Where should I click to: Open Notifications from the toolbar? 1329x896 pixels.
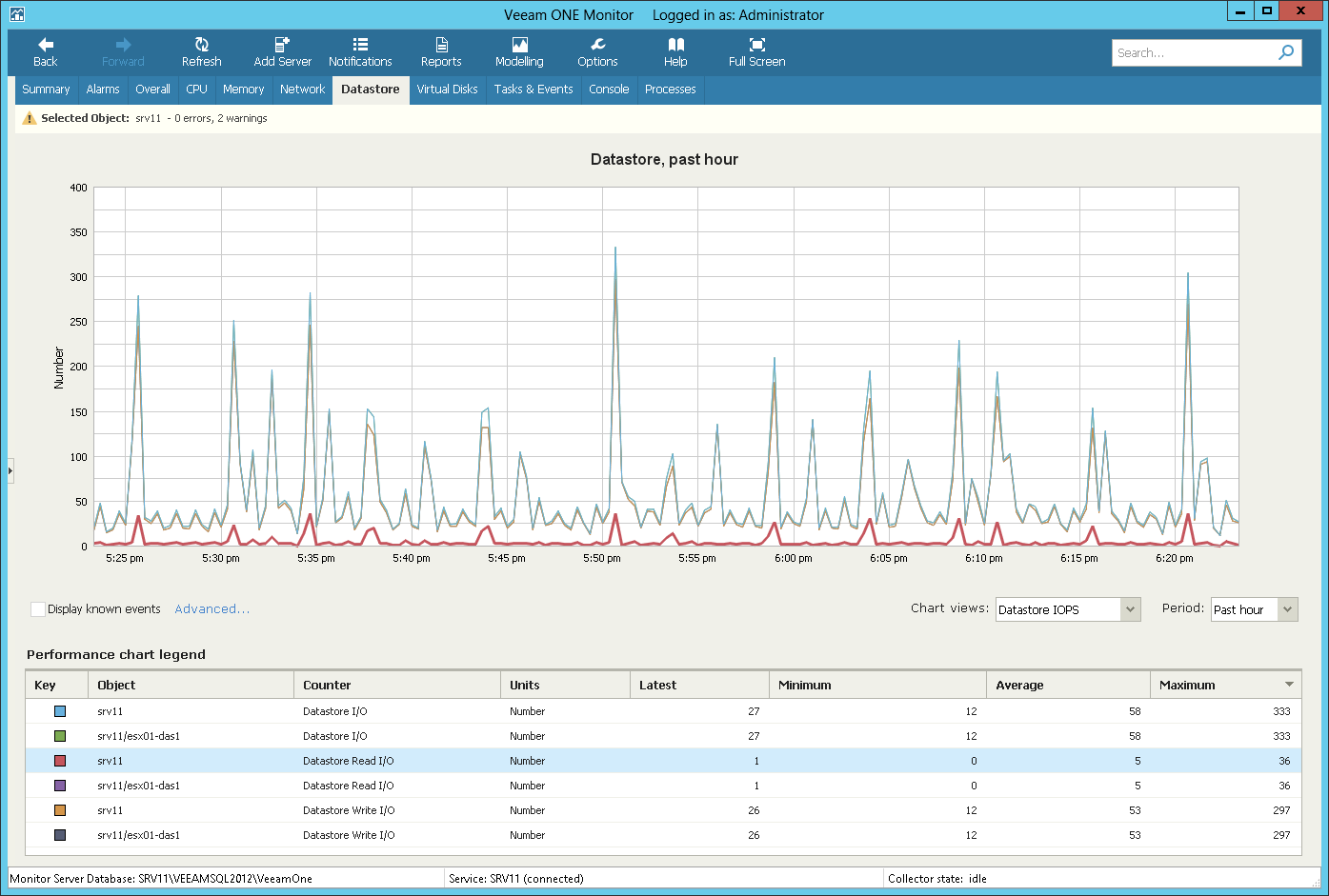(360, 52)
